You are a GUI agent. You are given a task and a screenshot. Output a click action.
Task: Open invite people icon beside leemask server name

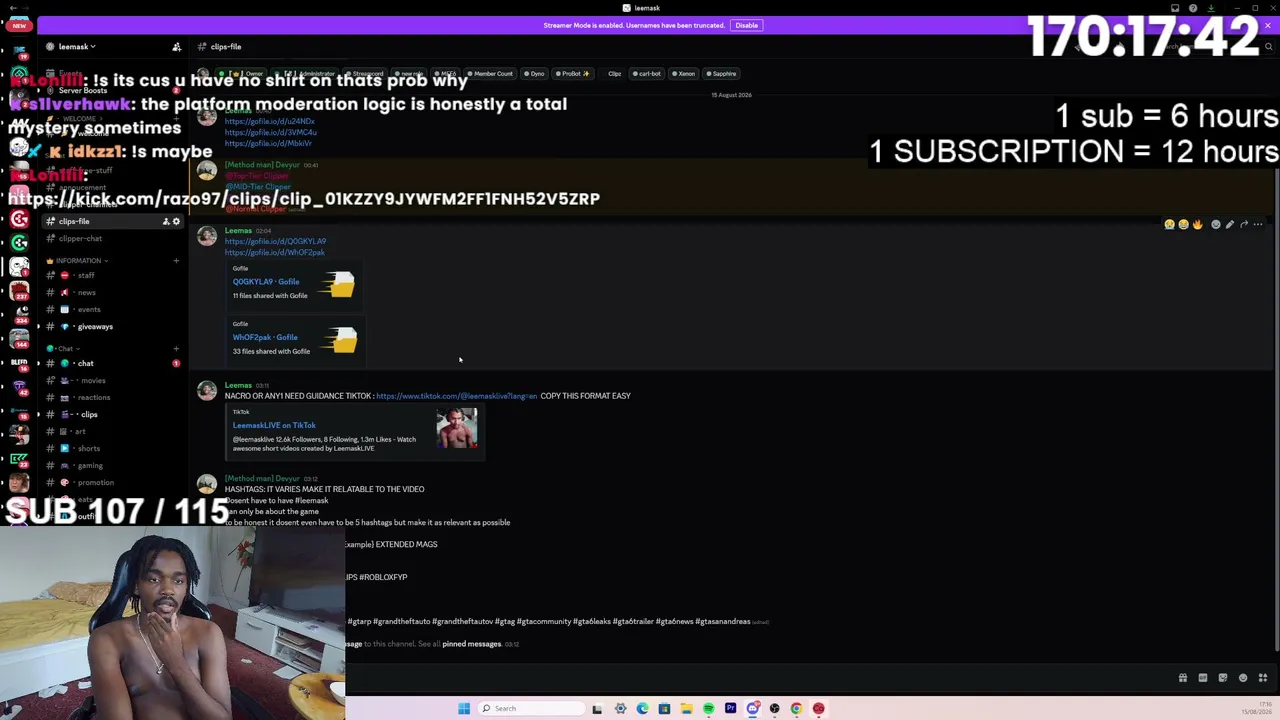pyautogui.click(x=177, y=47)
